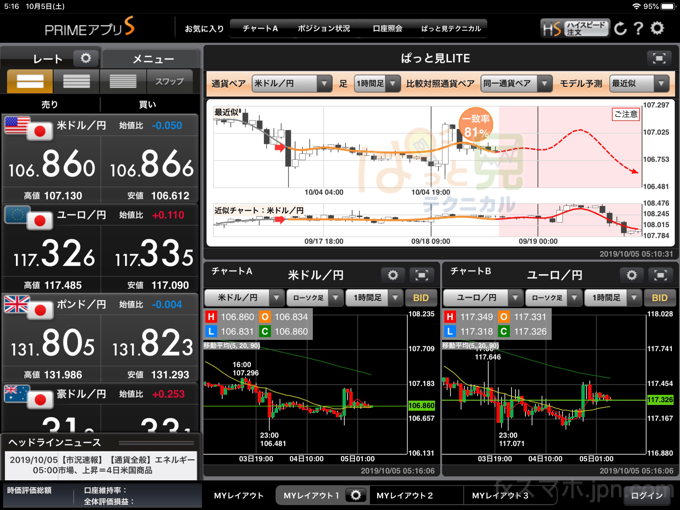Select the Australia-Japan flag icon for 豪ドル/円
The width and height of the screenshot is (680, 510).
(29, 397)
